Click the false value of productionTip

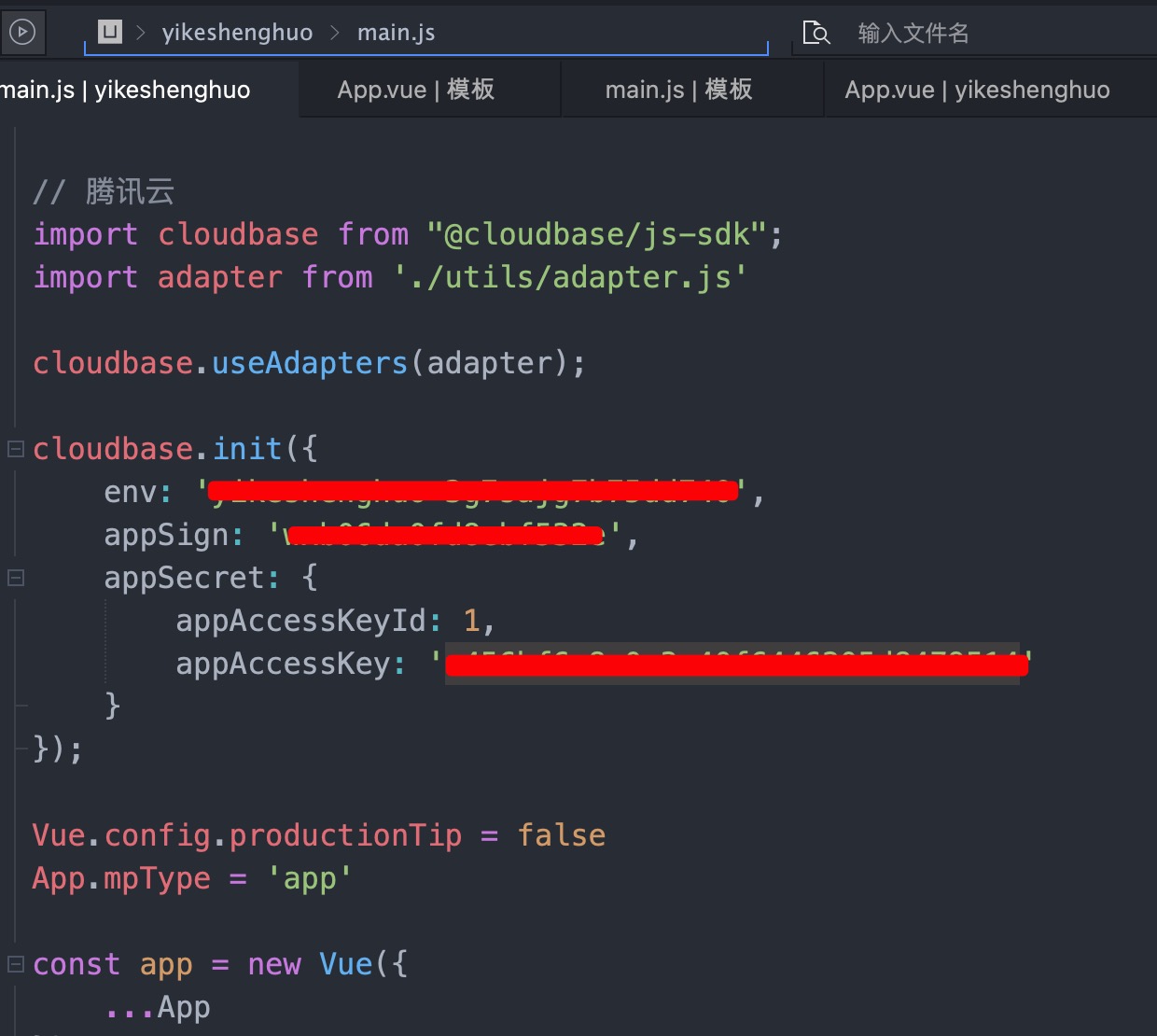click(x=562, y=835)
